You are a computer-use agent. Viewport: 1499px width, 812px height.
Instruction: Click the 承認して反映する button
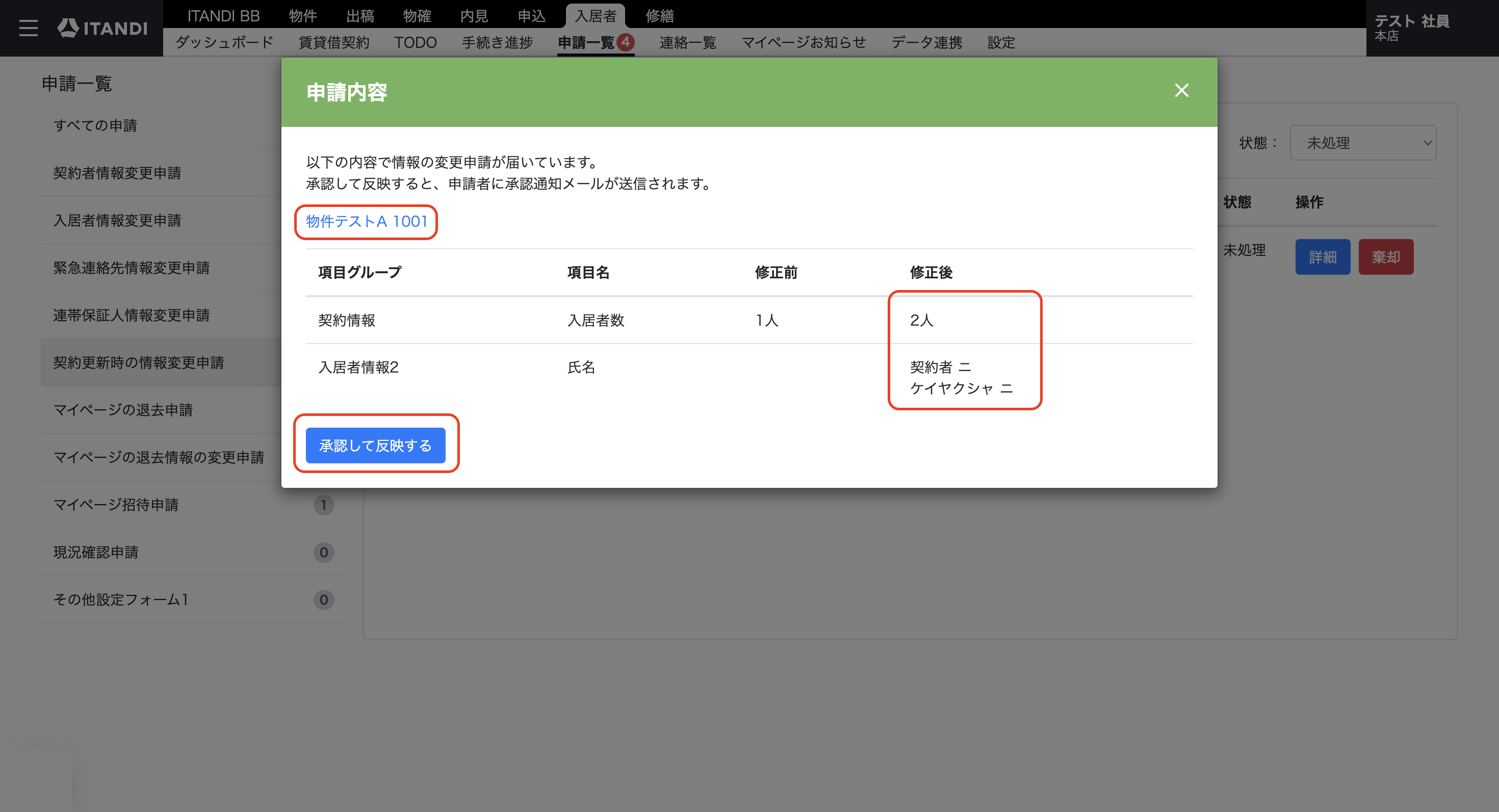[375, 445]
